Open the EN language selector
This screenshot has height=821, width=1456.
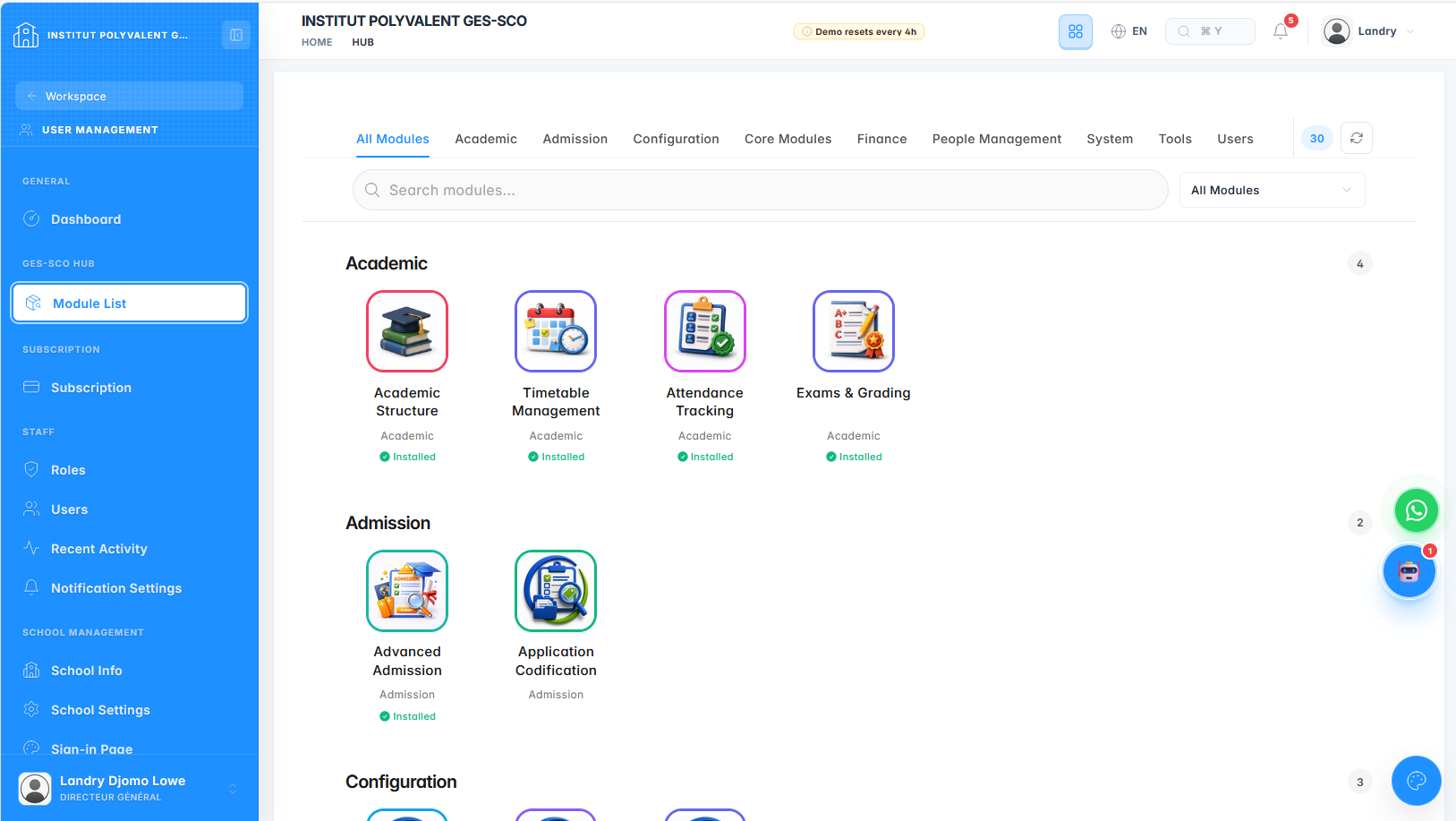pyautogui.click(x=1129, y=31)
